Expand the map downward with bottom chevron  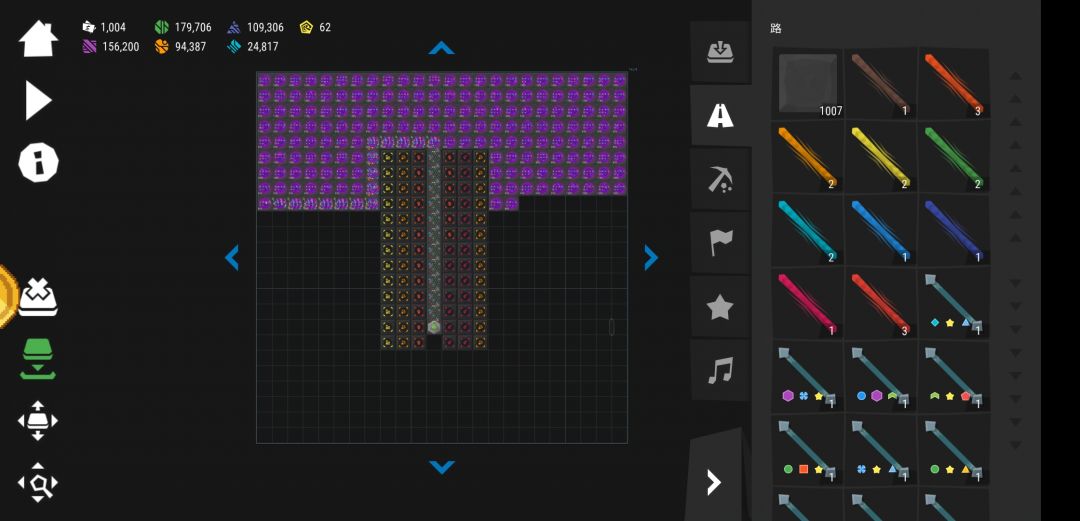pos(442,467)
